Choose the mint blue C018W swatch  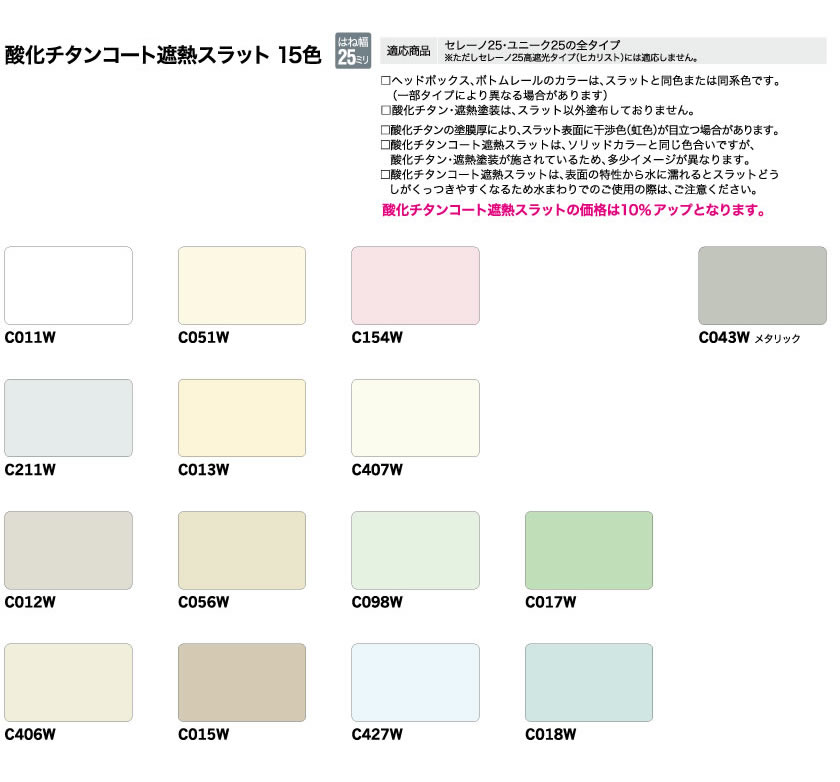pos(589,683)
